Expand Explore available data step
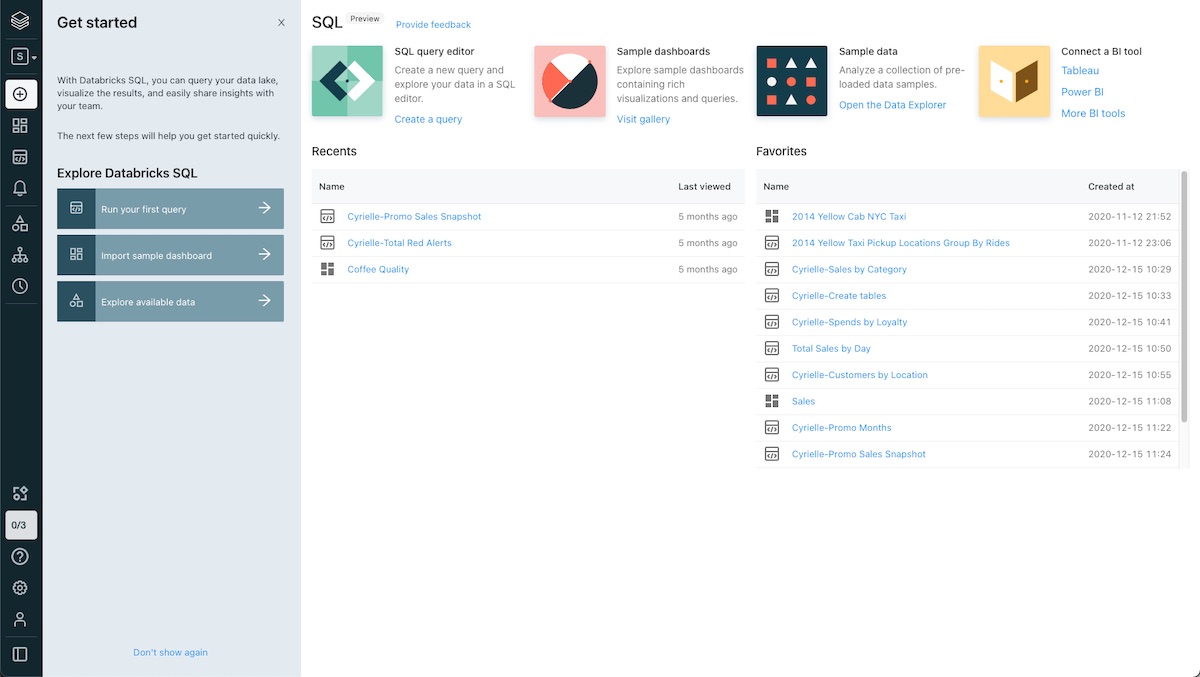The width and height of the screenshot is (1200, 677). (x=170, y=301)
